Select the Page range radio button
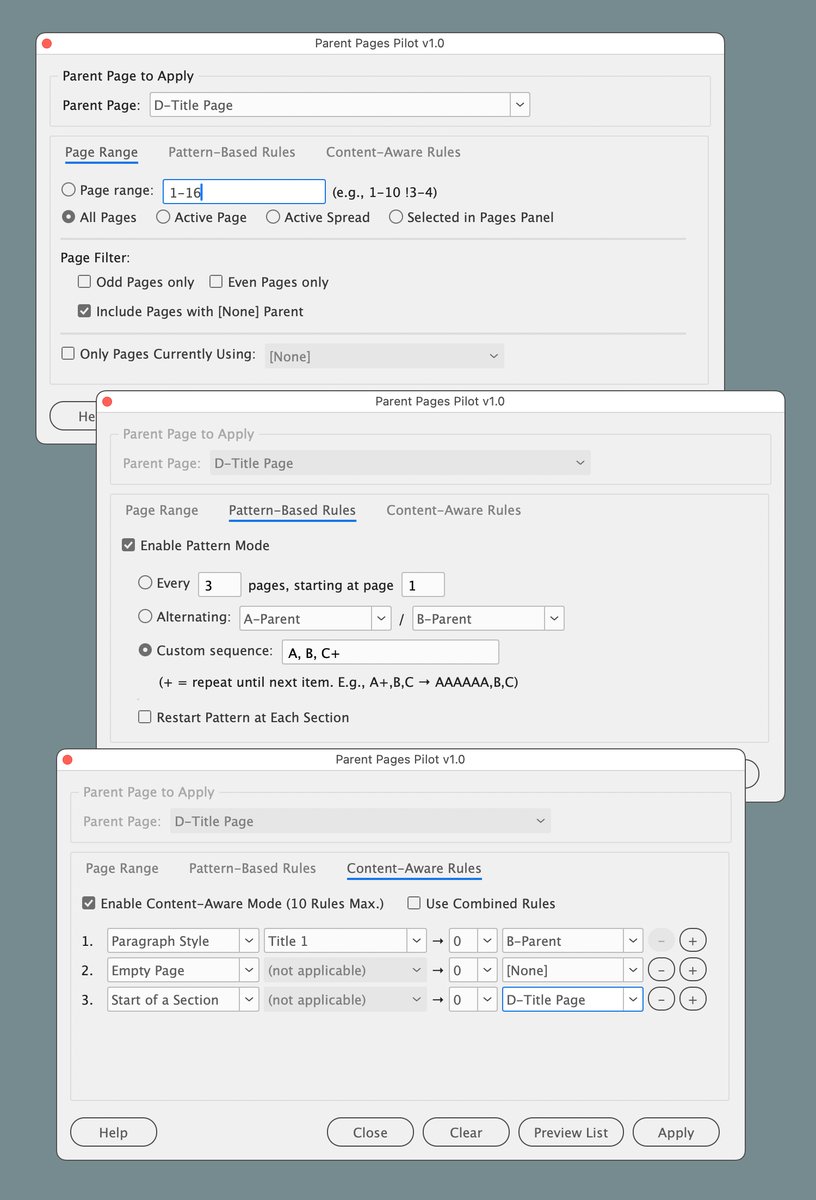Image resolution: width=816 pixels, height=1200 pixels. [68, 189]
